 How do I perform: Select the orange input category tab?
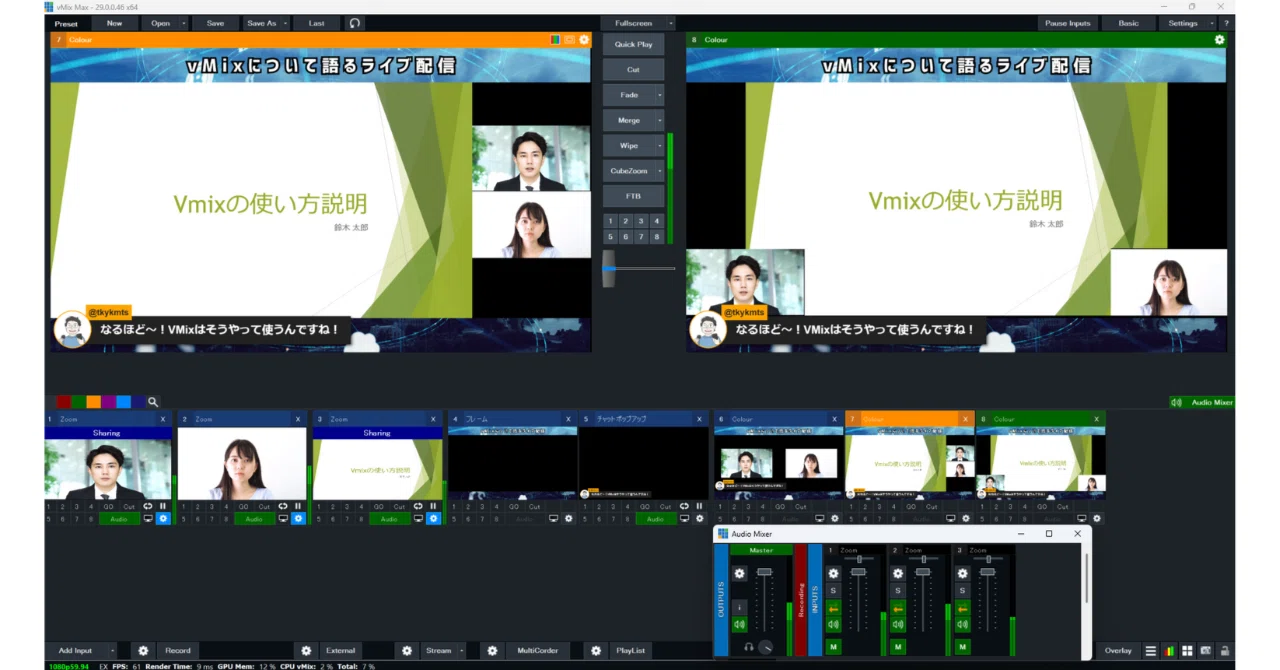pos(93,402)
